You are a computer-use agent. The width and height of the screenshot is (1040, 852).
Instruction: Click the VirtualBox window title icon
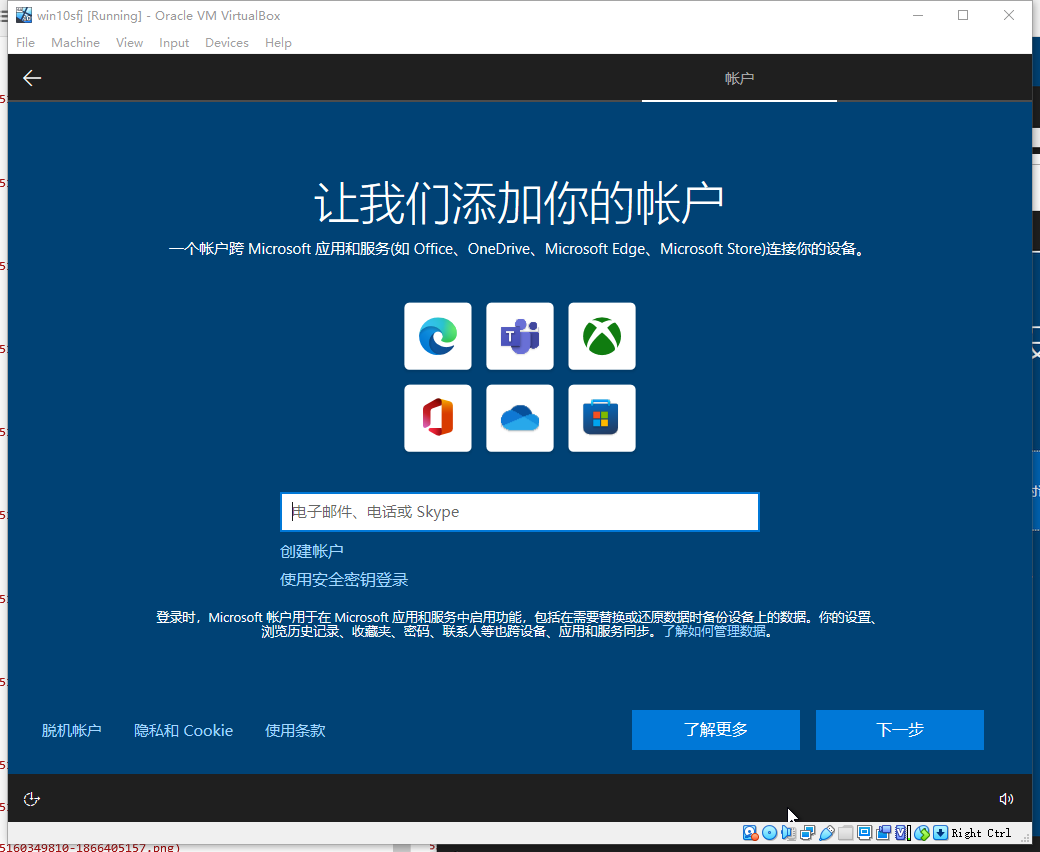pos(24,15)
